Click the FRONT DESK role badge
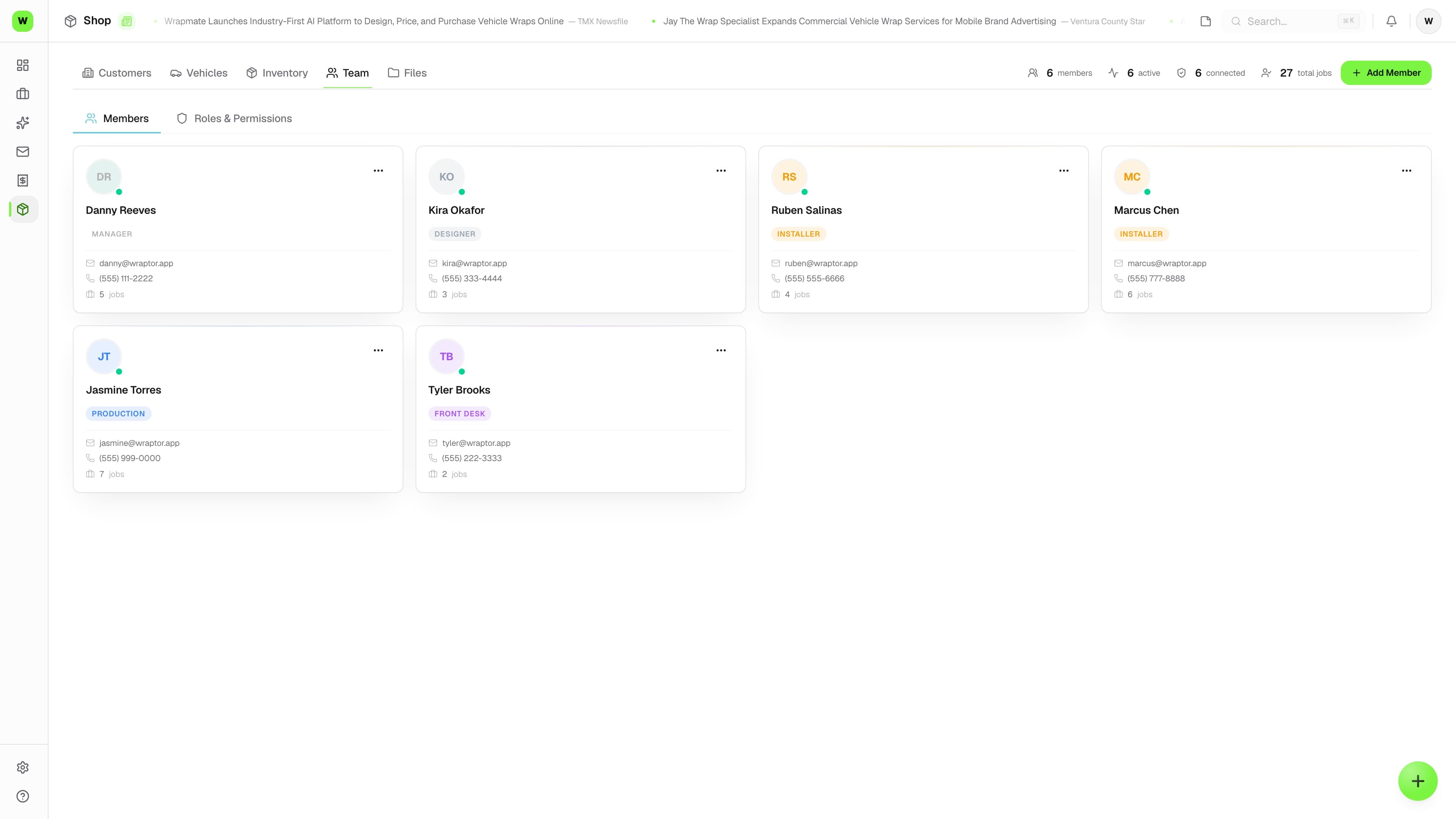The height and width of the screenshot is (819, 1456). [x=460, y=414]
